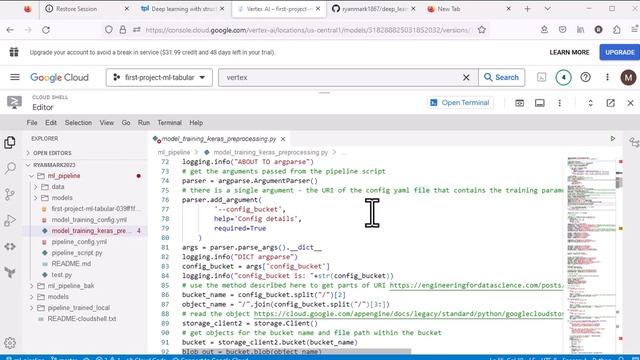The height and width of the screenshot is (360, 640).
Task: Open the Edit menu
Action: tap(51, 122)
